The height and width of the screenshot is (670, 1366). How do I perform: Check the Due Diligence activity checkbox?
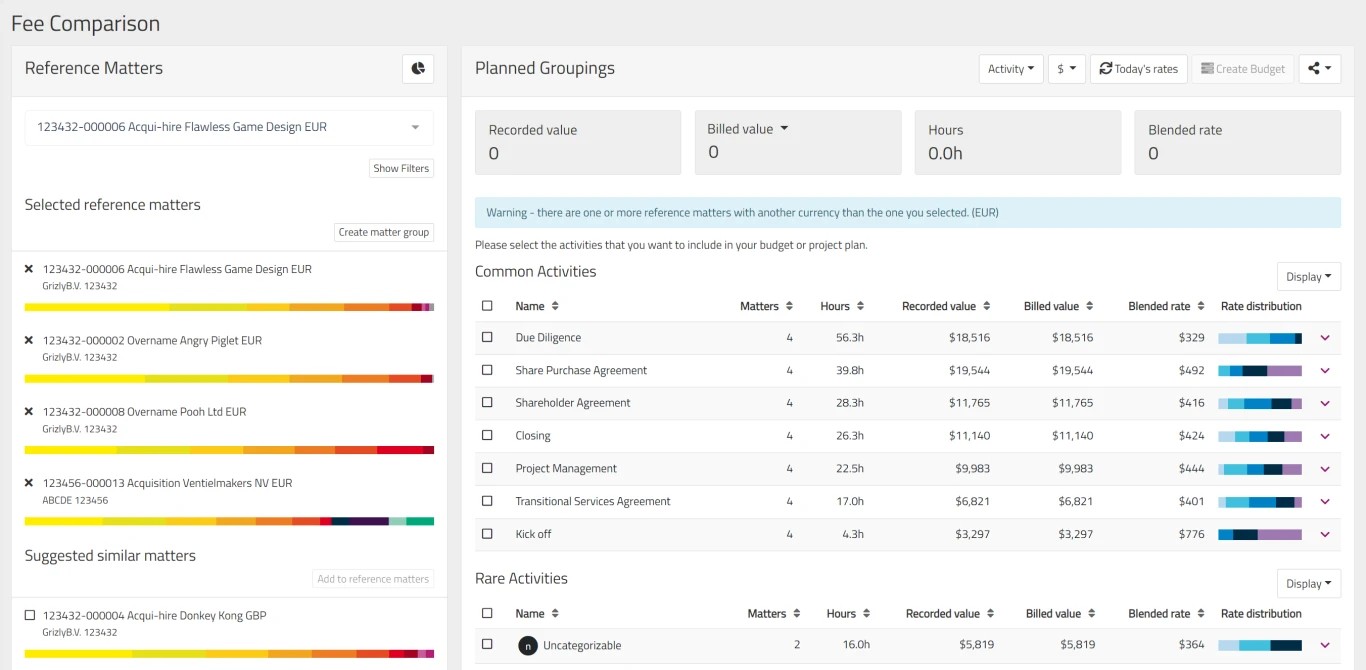coord(487,338)
